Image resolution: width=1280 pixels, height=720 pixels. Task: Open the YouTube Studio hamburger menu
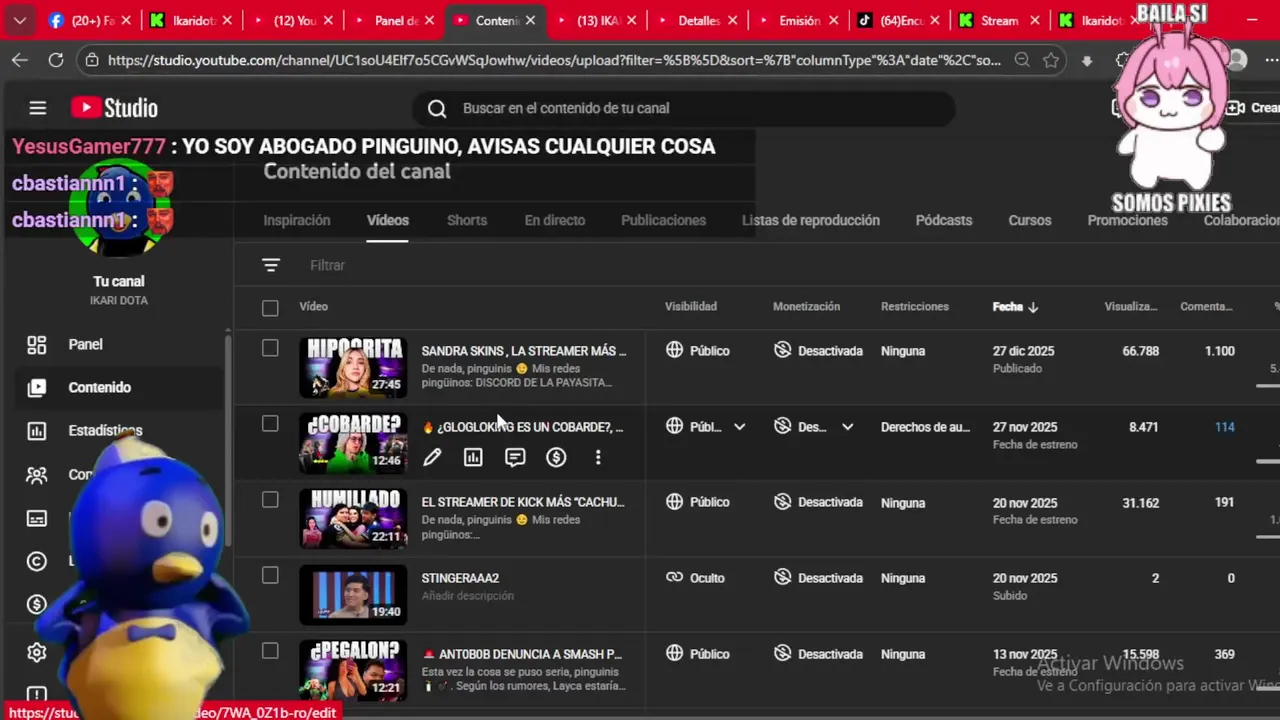(x=38, y=108)
